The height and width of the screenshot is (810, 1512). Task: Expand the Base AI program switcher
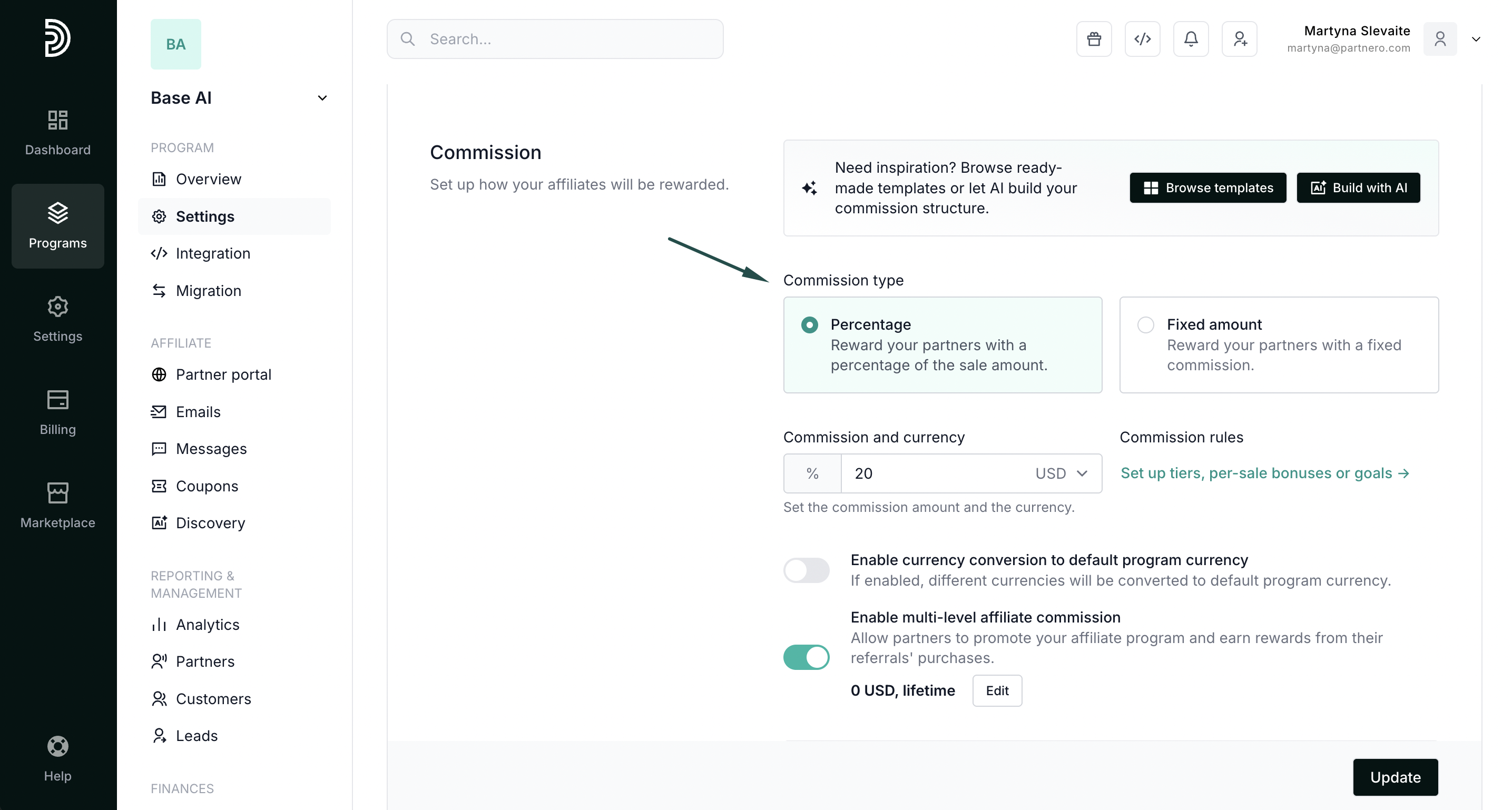tap(322, 98)
